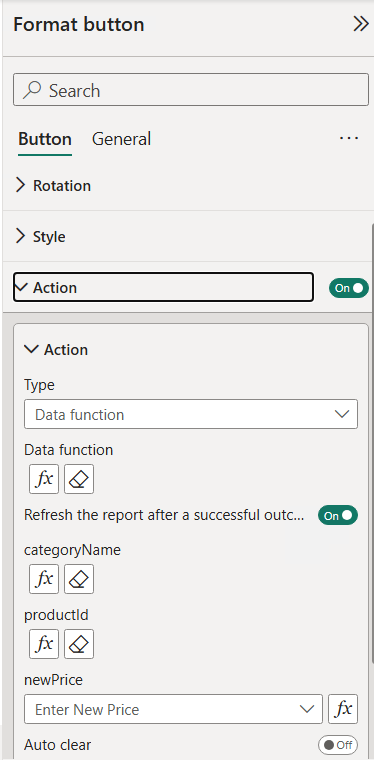The width and height of the screenshot is (374, 760).
Task: Focus the Search input field
Action: click(191, 90)
